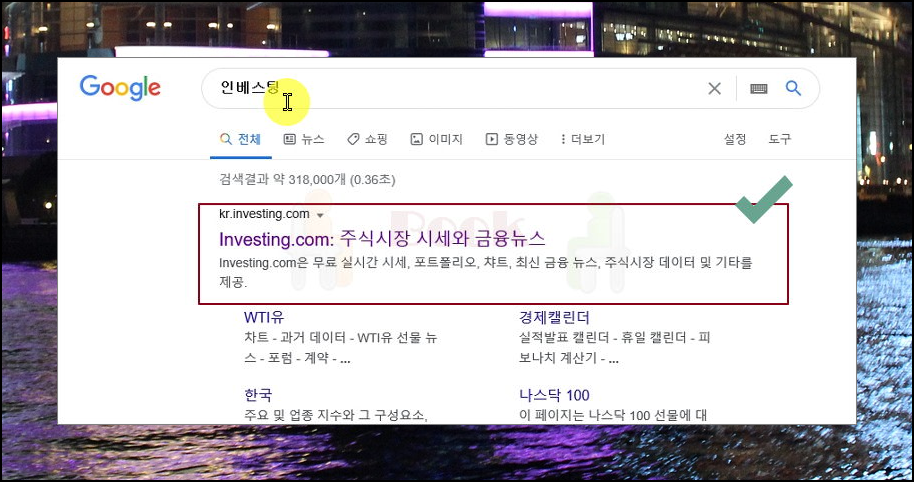The image size is (914, 482).
Task: Open the 동영상 tab
Action: point(512,139)
